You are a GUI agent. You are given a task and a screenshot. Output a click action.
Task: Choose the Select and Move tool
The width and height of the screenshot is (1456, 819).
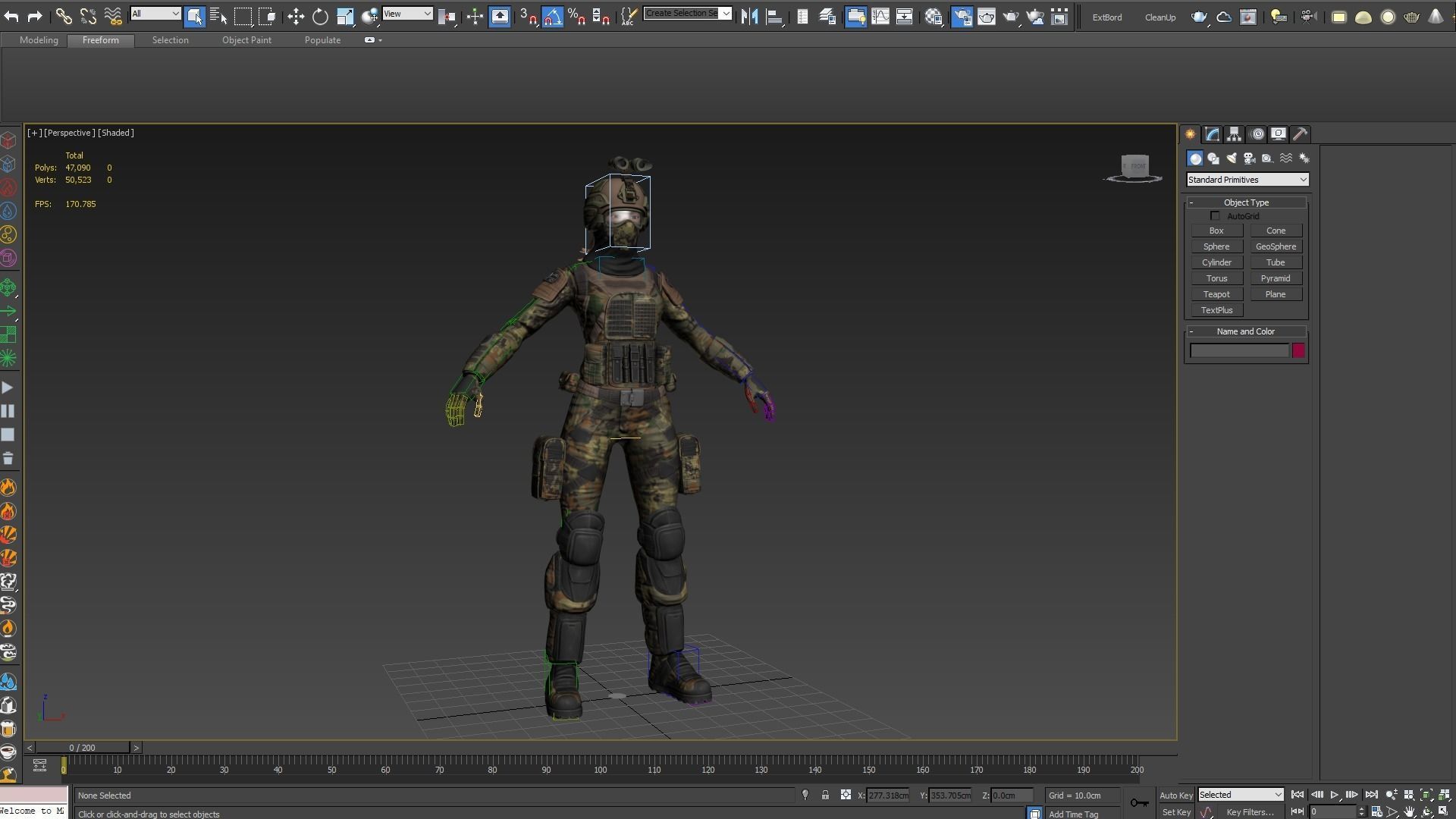[x=296, y=16]
